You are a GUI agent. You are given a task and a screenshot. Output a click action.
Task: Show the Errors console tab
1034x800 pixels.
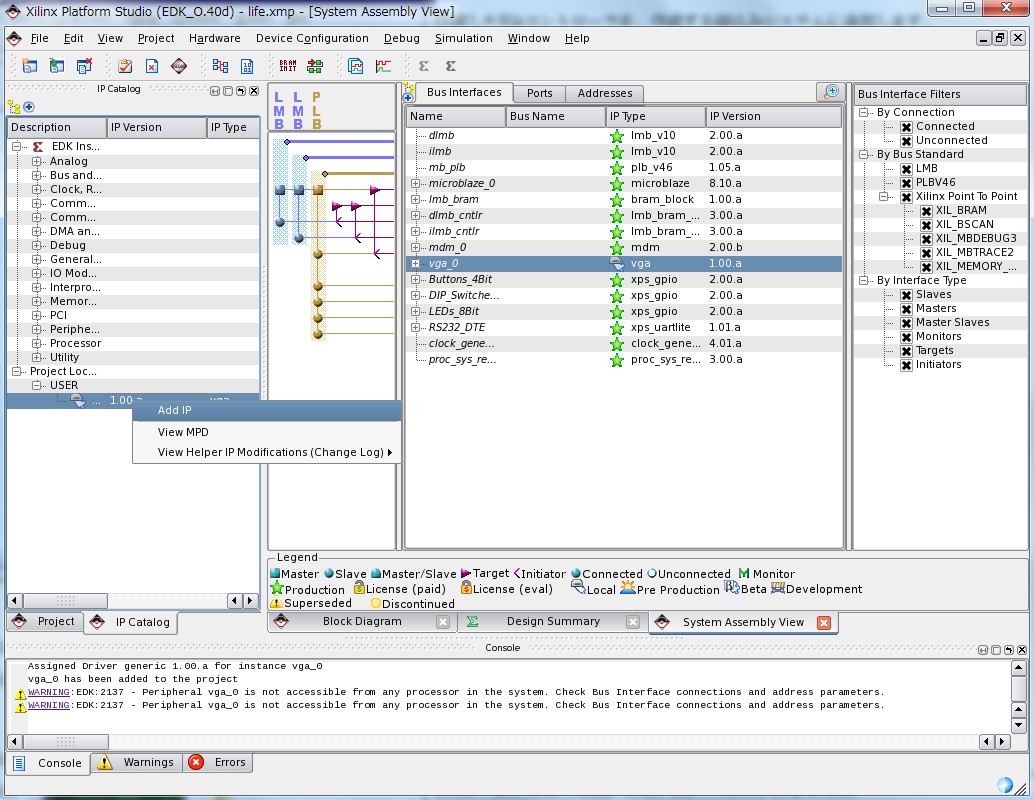pyautogui.click(x=218, y=762)
